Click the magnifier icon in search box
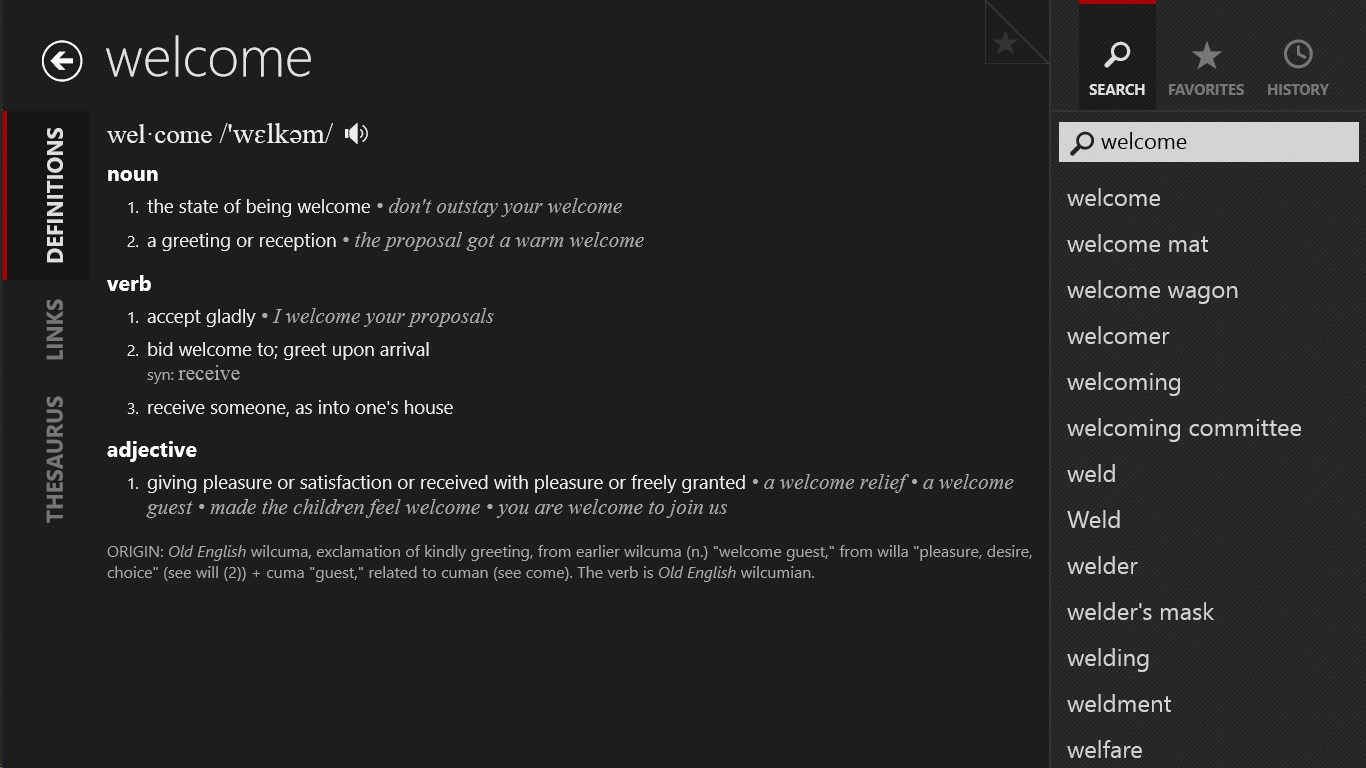 point(1082,143)
